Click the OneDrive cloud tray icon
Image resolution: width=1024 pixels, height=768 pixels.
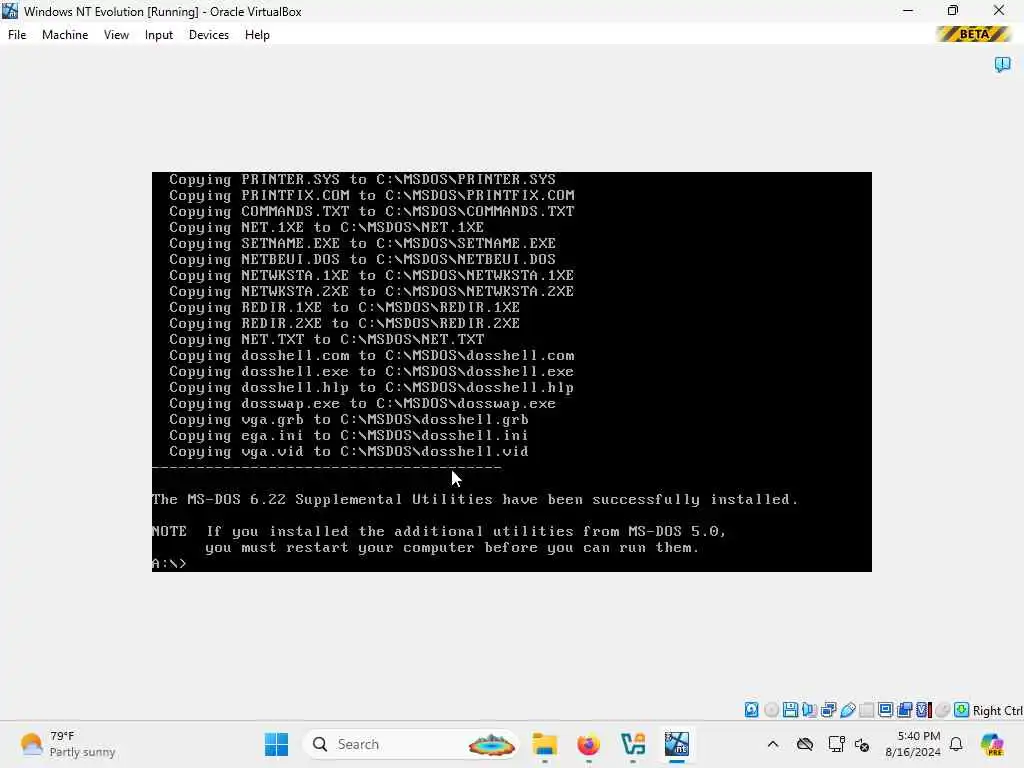(805, 744)
